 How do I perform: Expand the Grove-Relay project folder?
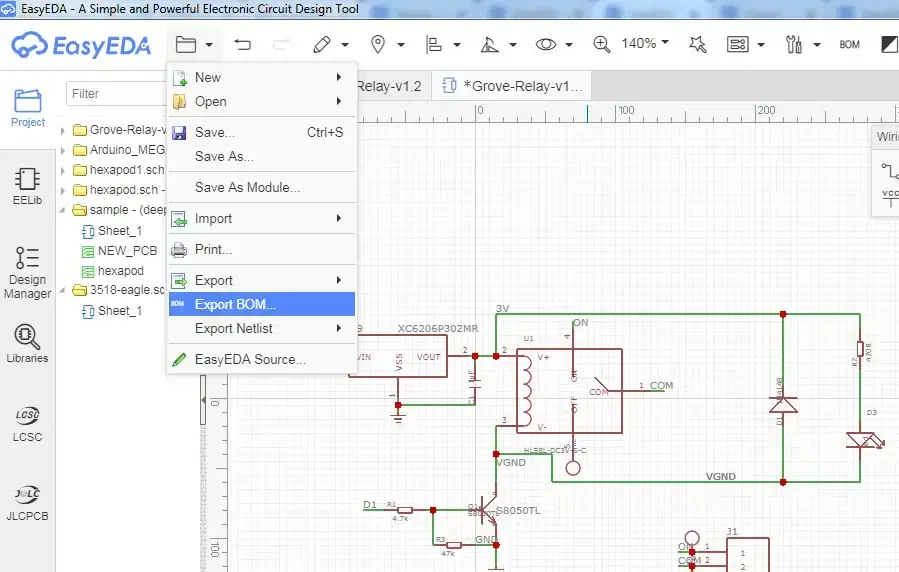(62, 131)
